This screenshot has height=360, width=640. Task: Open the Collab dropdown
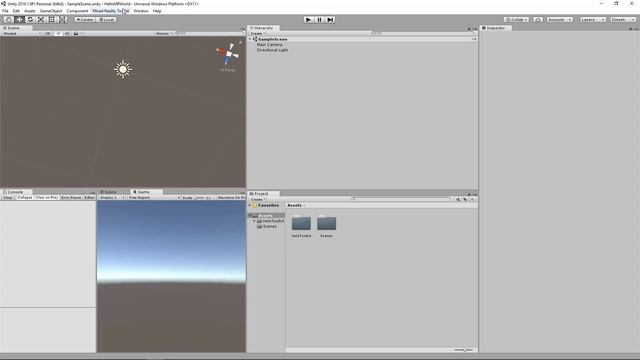[x=516, y=20]
